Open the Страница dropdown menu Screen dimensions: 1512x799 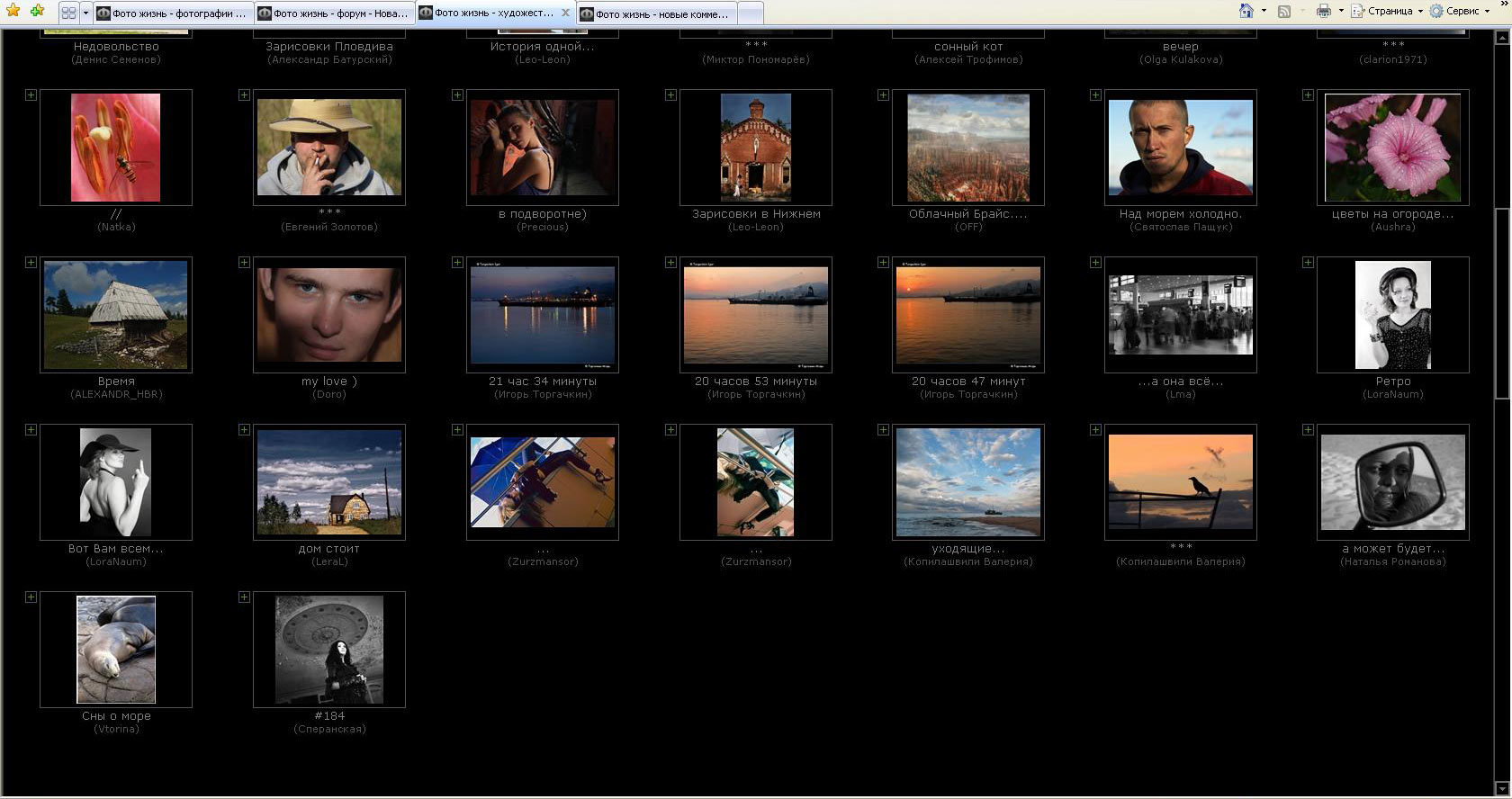[1387, 11]
